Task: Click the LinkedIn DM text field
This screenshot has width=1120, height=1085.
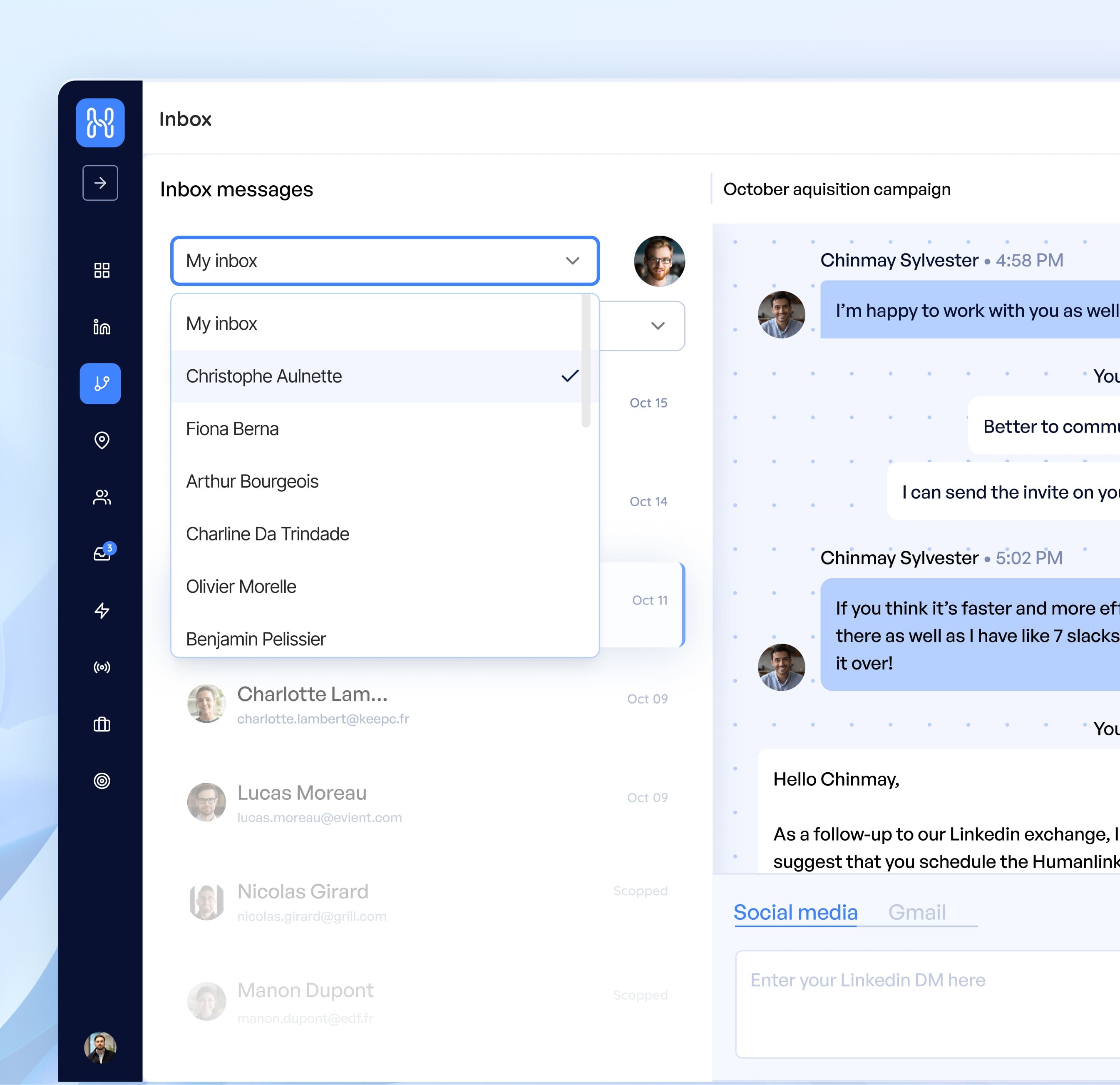Action: pyautogui.click(x=926, y=1003)
